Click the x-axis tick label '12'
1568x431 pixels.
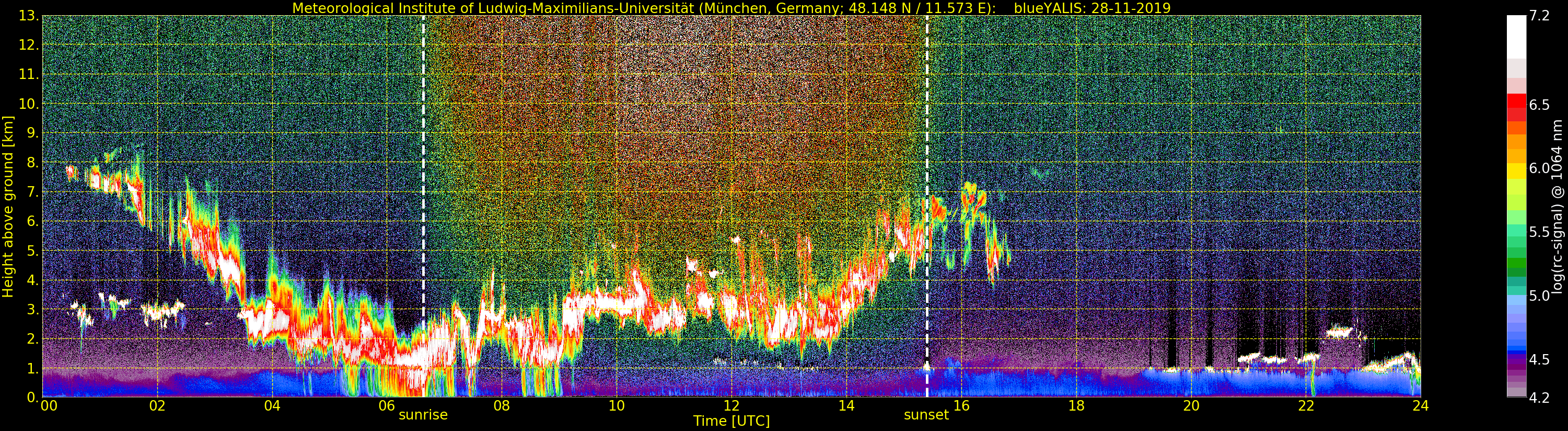(731, 406)
